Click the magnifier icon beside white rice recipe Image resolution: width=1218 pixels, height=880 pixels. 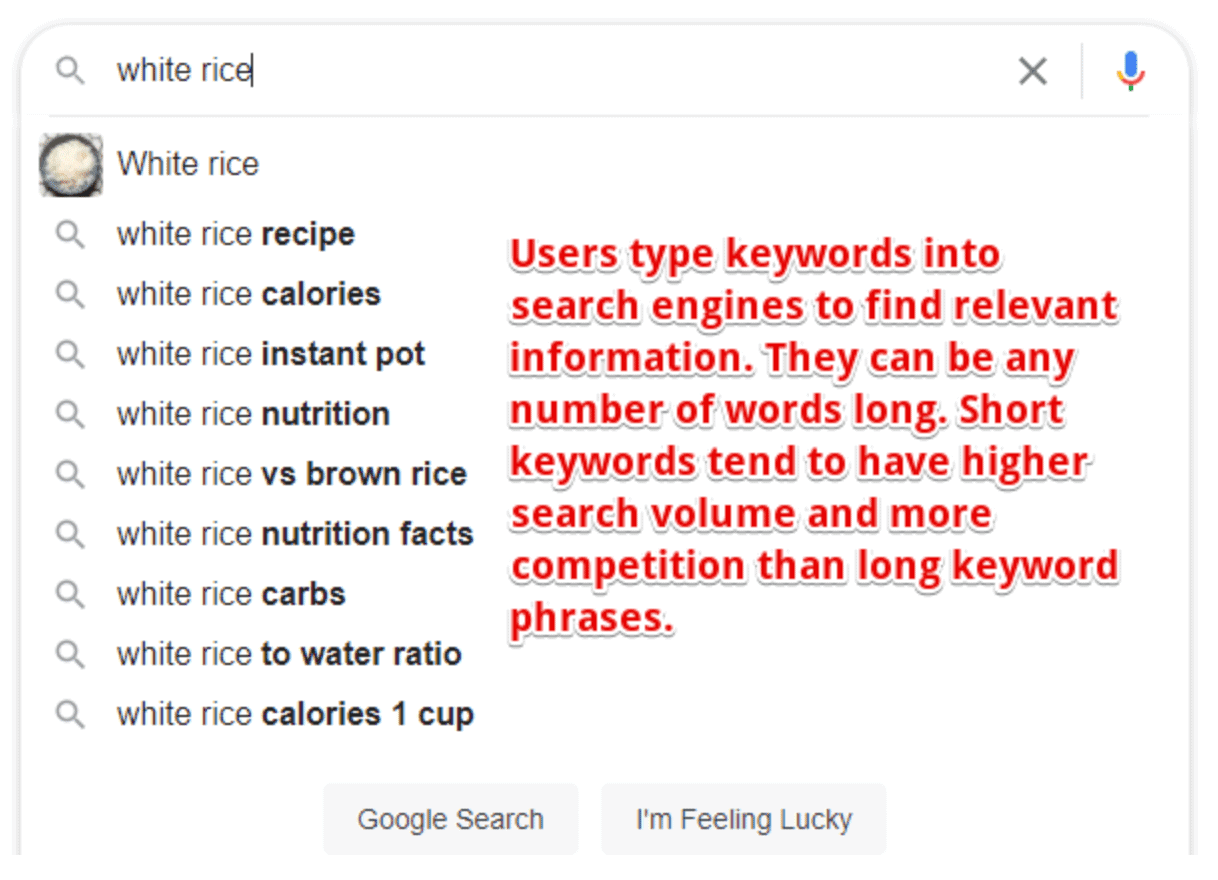click(70, 235)
